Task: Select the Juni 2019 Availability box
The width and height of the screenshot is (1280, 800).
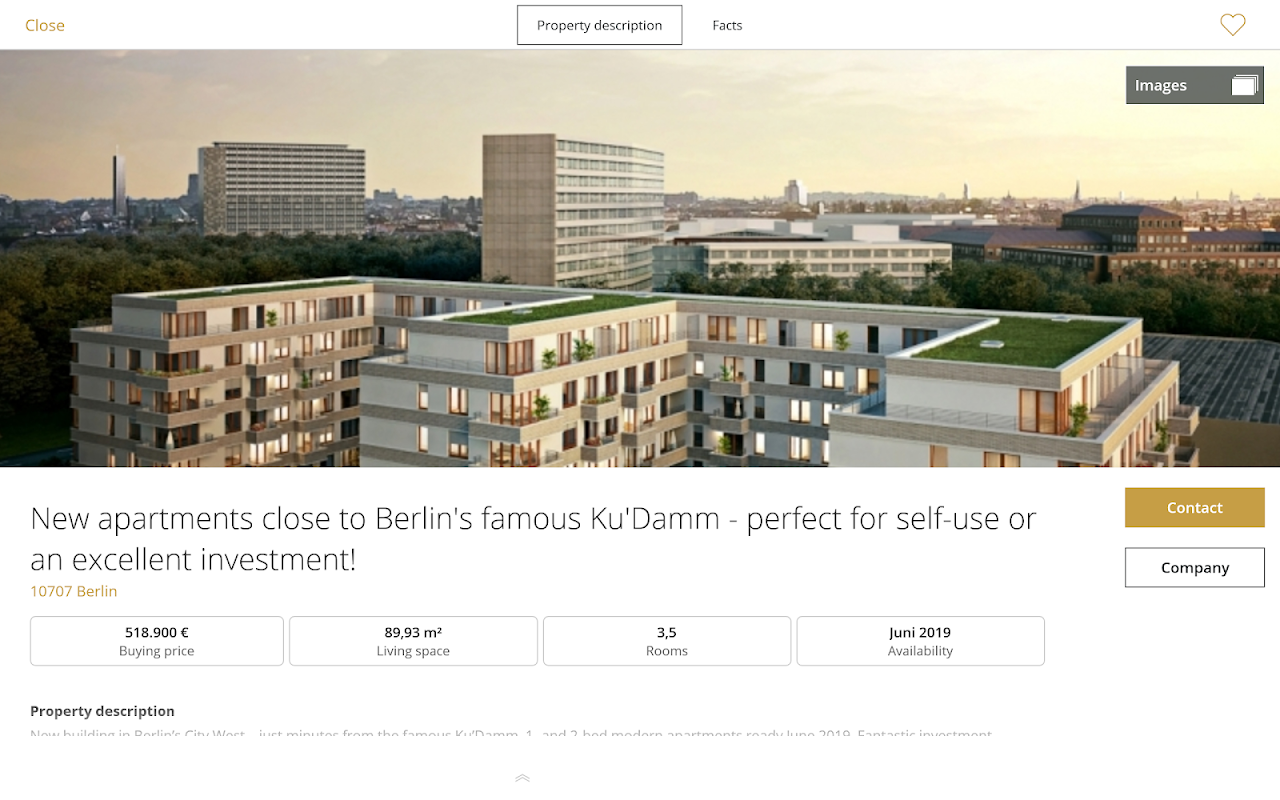Action: click(x=920, y=641)
